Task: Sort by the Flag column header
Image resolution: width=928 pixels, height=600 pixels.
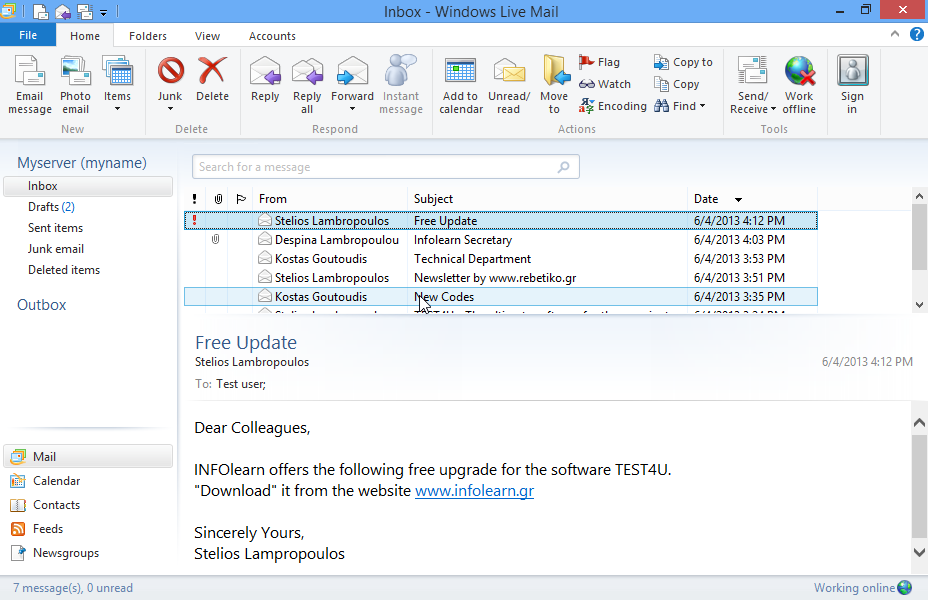Action: pos(241,199)
